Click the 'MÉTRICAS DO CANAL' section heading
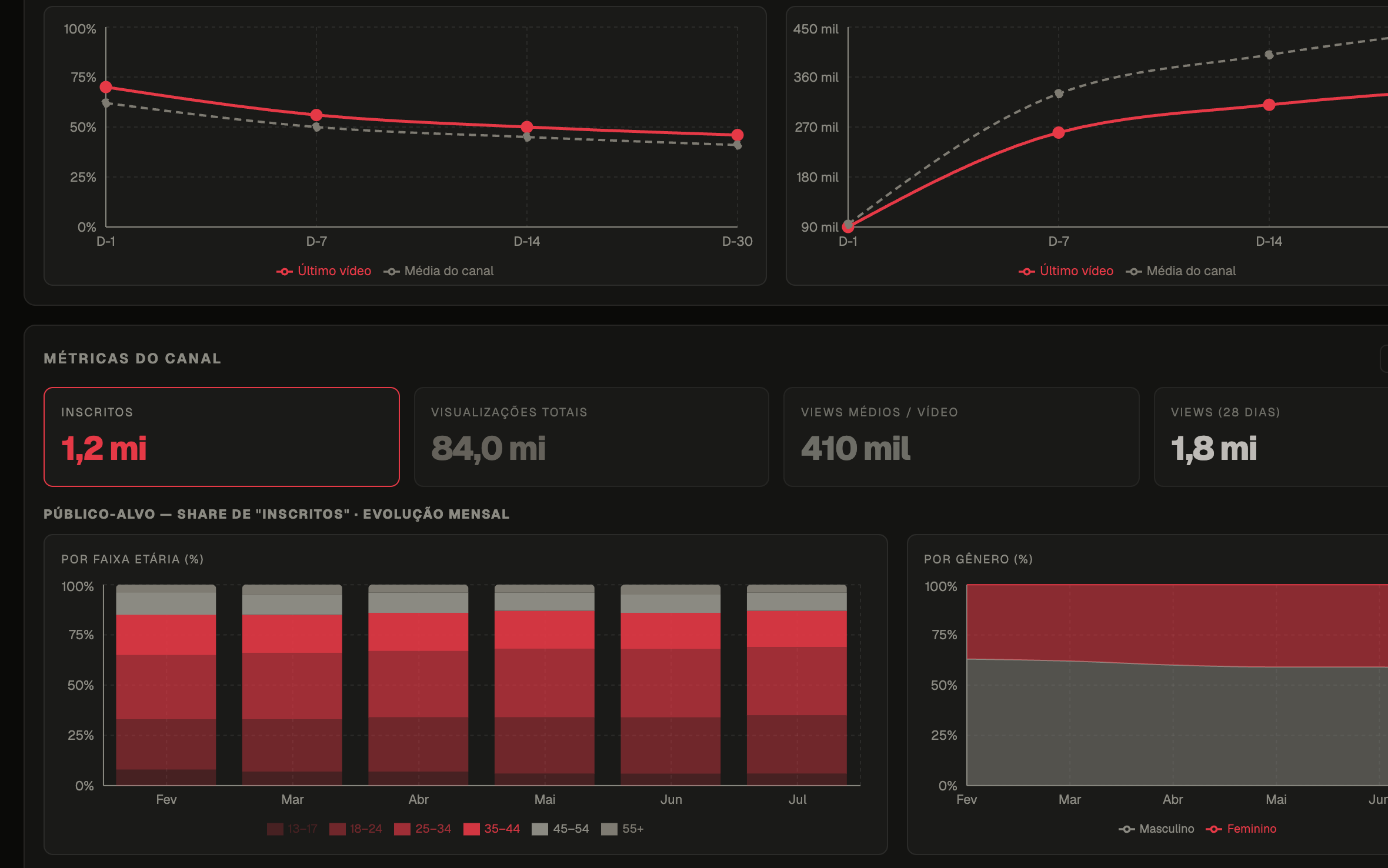Viewport: 1388px width, 868px height. [x=132, y=359]
